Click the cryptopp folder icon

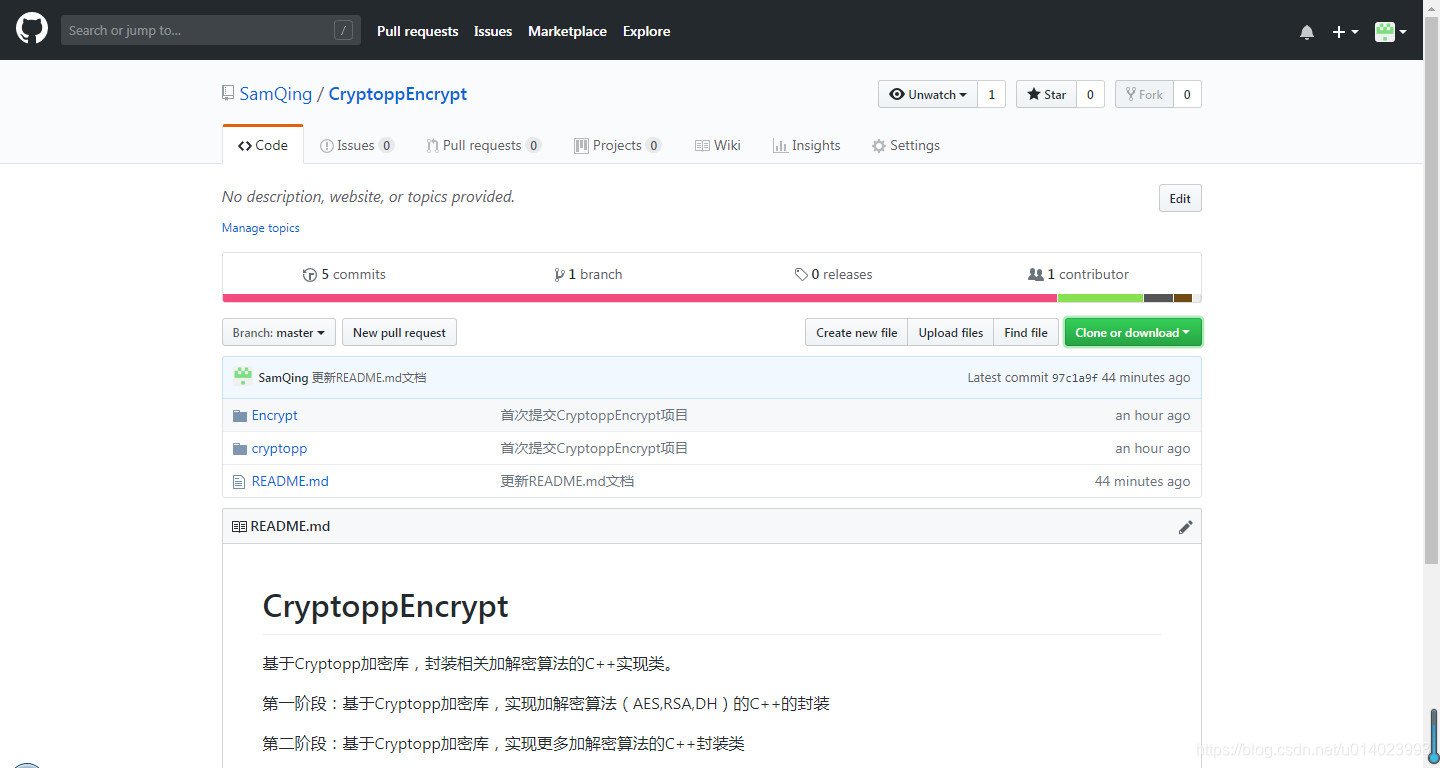tap(239, 449)
